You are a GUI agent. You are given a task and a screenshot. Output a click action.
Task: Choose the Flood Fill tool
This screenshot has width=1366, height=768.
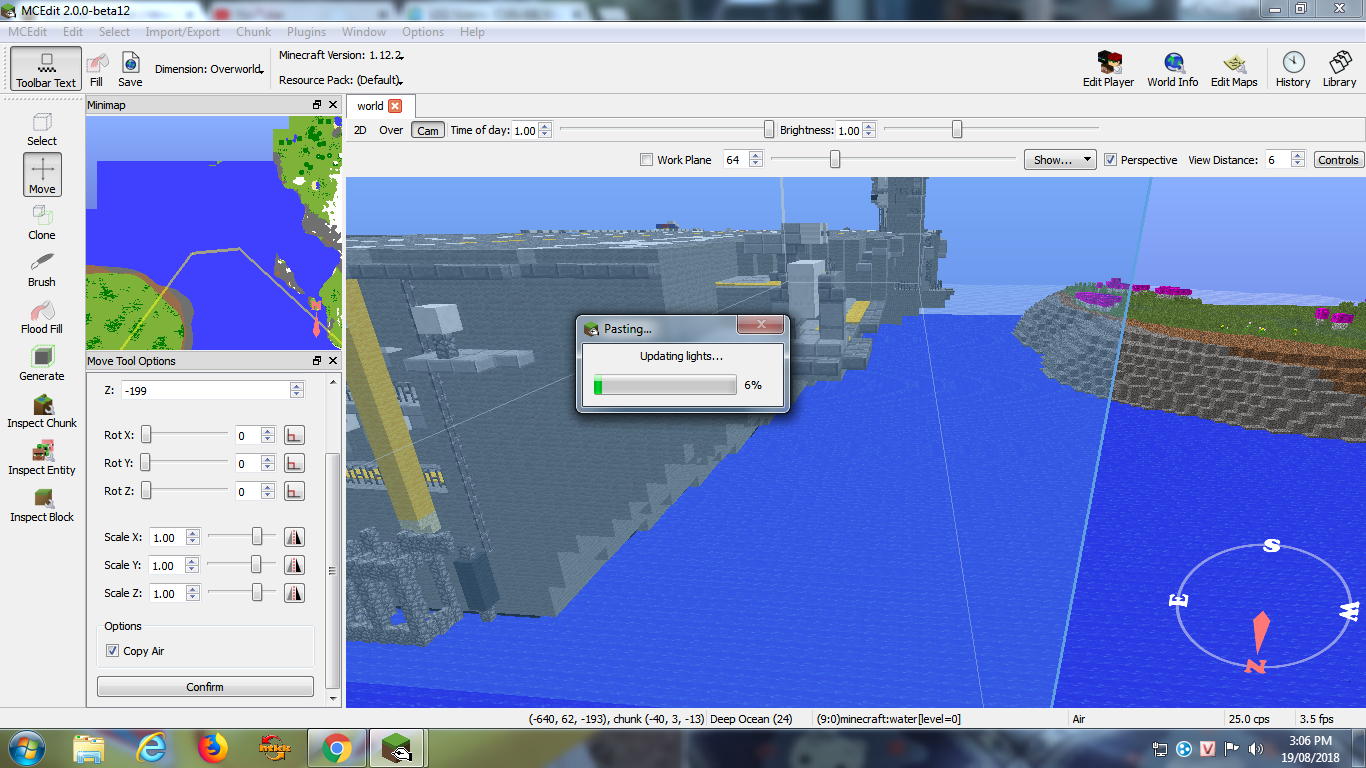click(x=42, y=315)
